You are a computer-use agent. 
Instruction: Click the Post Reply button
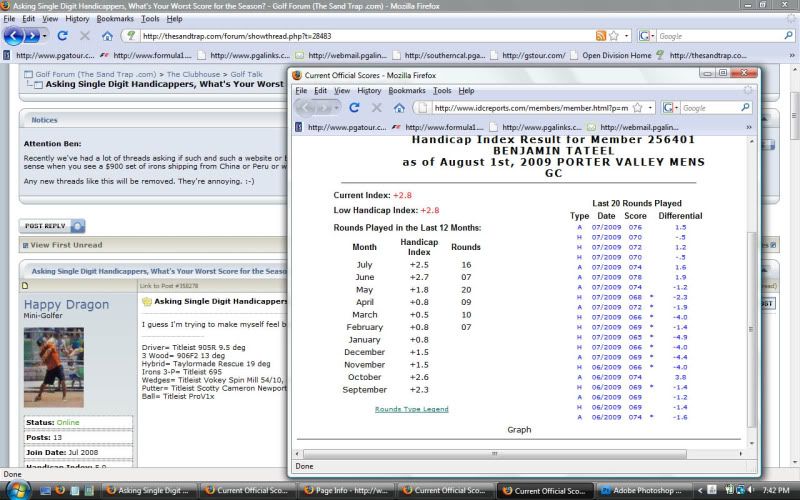point(46,226)
